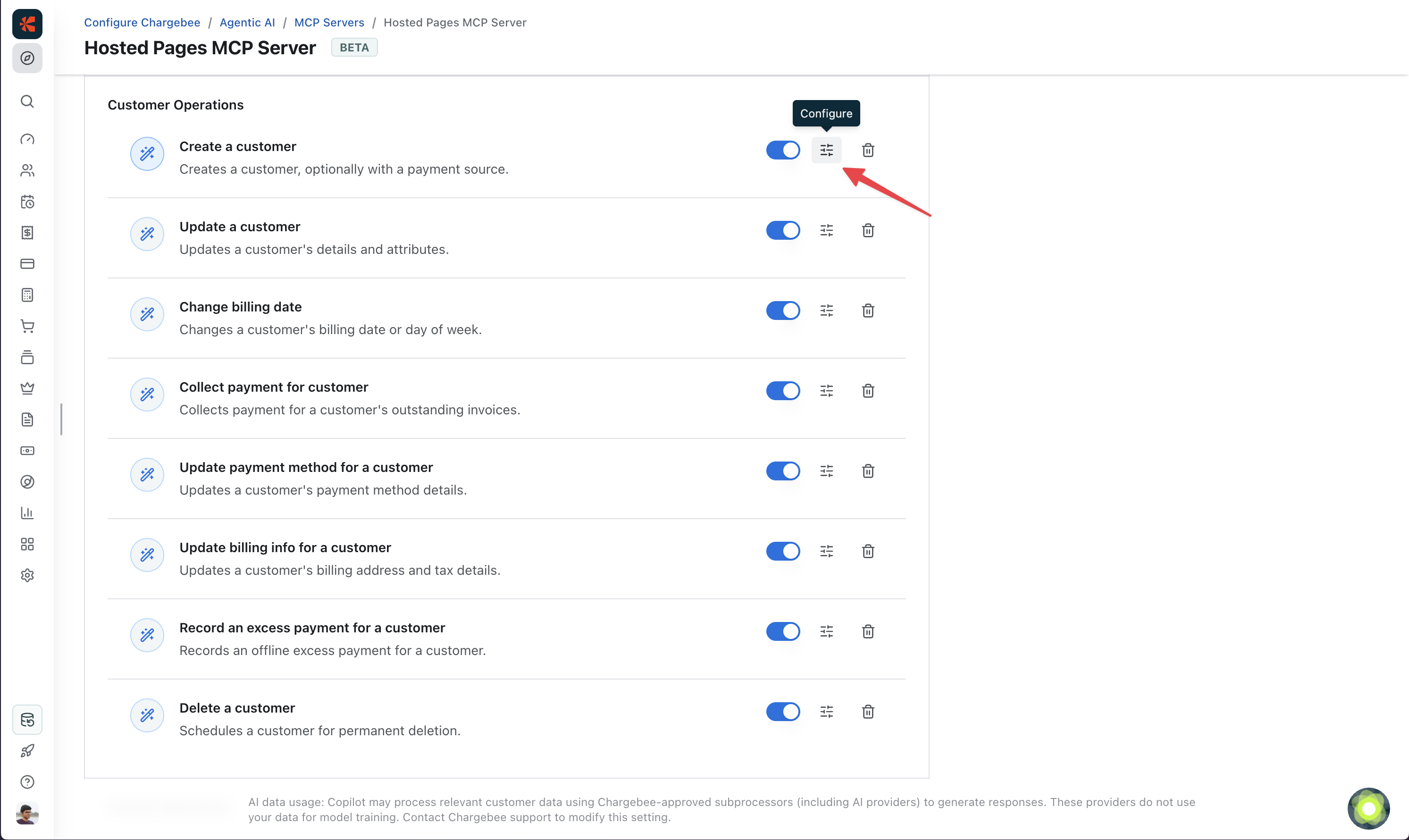The width and height of the screenshot is (1409, 840).
Task: Delete the Update a customer tool
Action: pos(868,230)
